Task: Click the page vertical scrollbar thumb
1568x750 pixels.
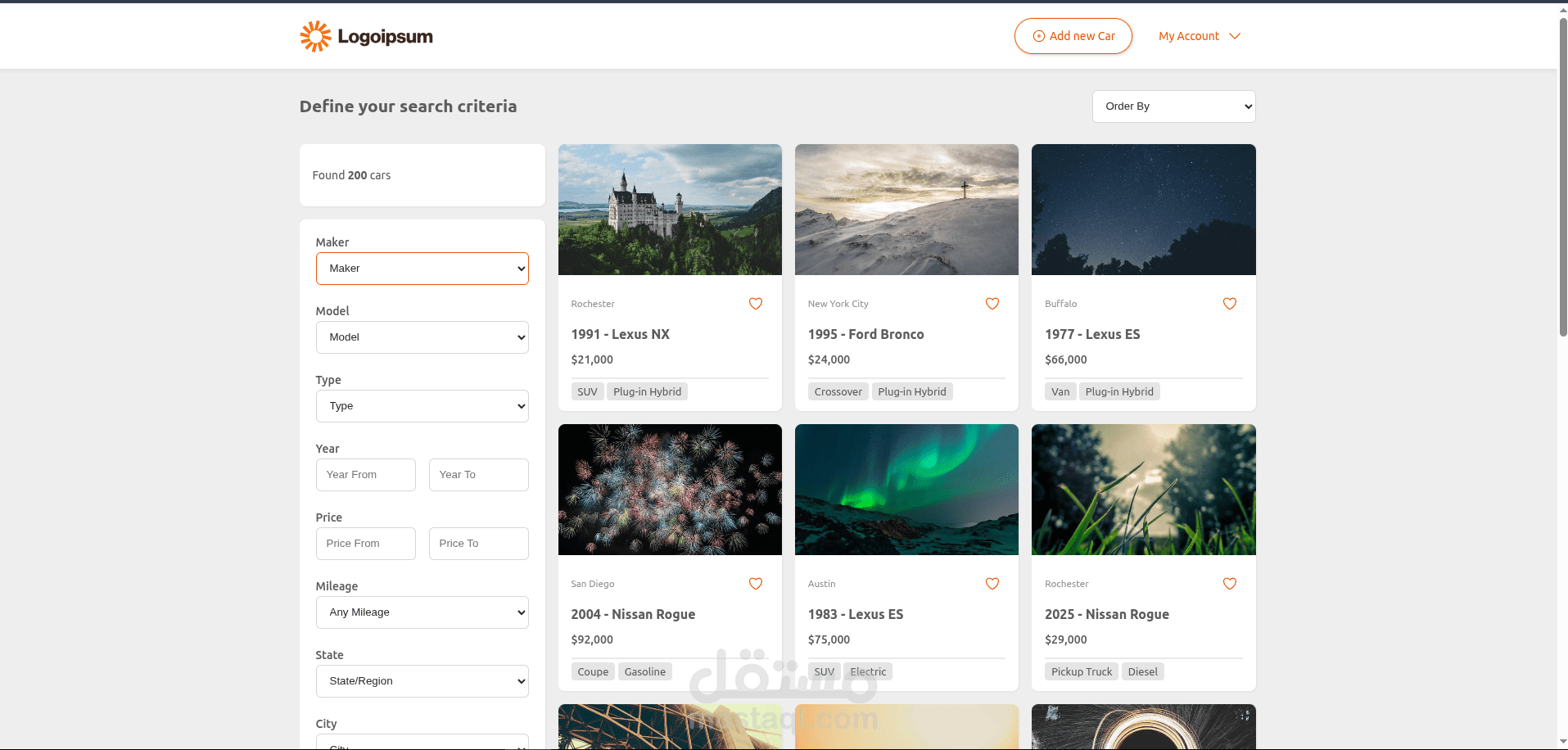Action: coord(1563,176)
